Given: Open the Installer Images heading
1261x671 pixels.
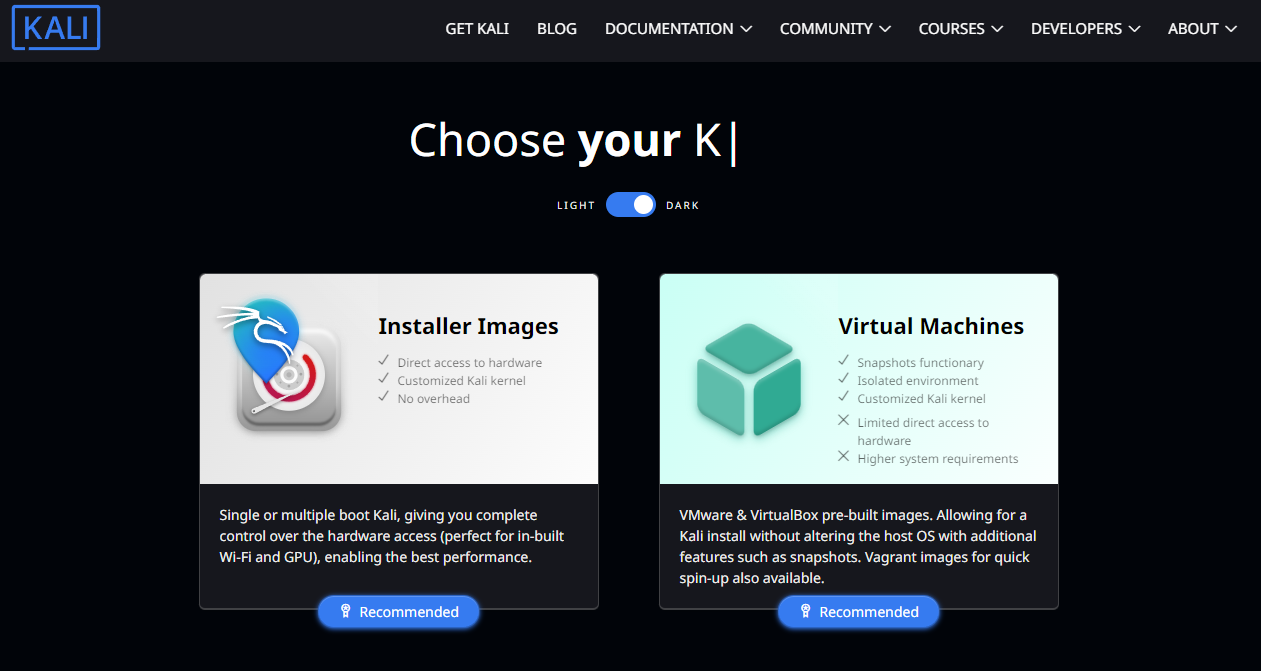Looking at the screenshot, I should 468,326.
